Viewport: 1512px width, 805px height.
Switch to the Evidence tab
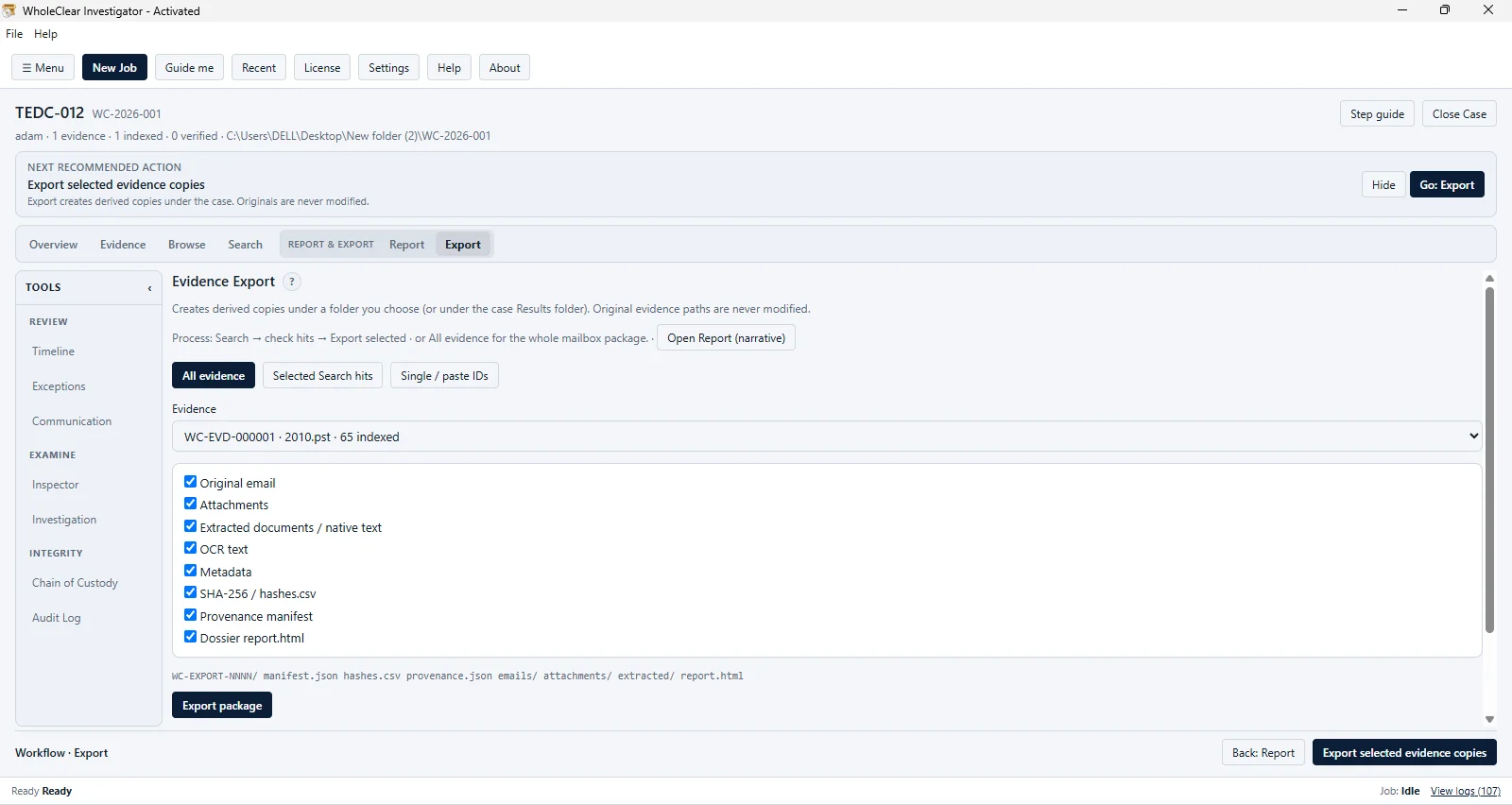point(123,245)
